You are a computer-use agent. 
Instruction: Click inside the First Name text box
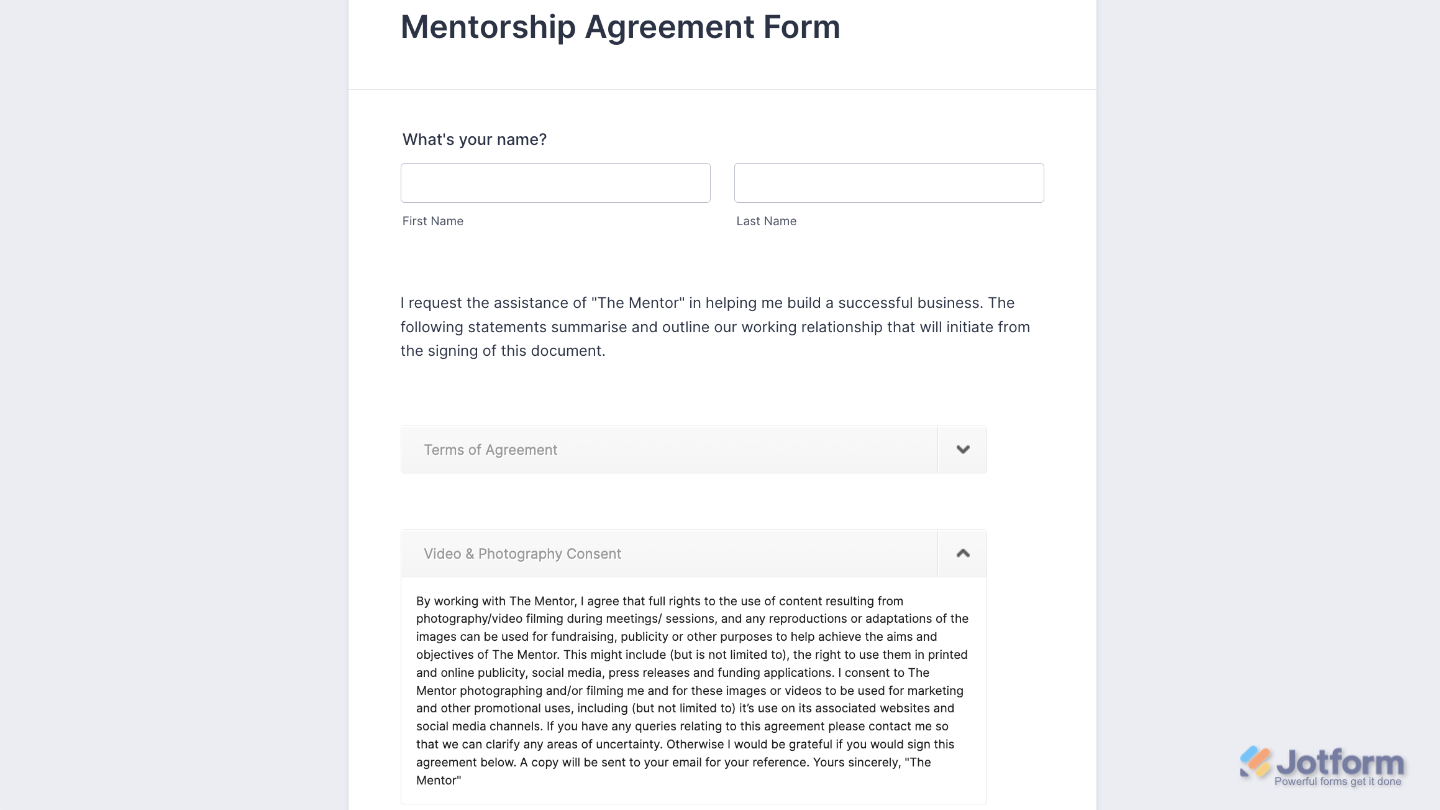click(x=555, y=182)
